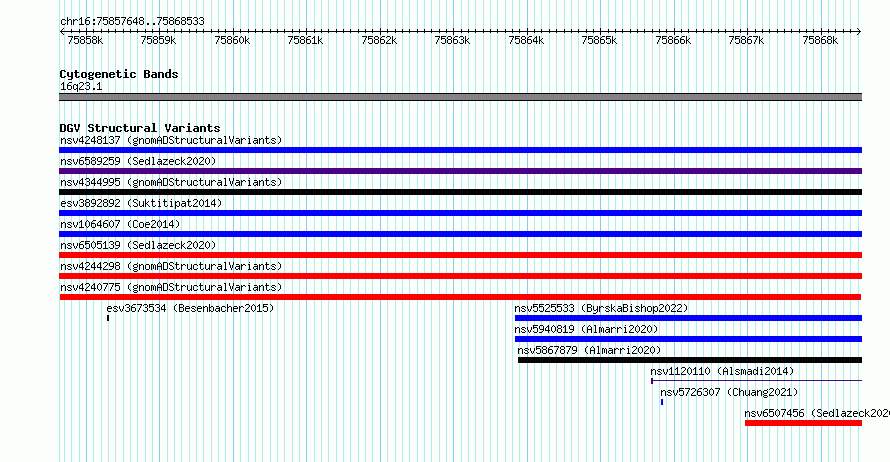The height and width of the screenshot is (462, 890).
Task: Open the esv3673534 (Besenbacher2015) label
Action: point(190,308)
